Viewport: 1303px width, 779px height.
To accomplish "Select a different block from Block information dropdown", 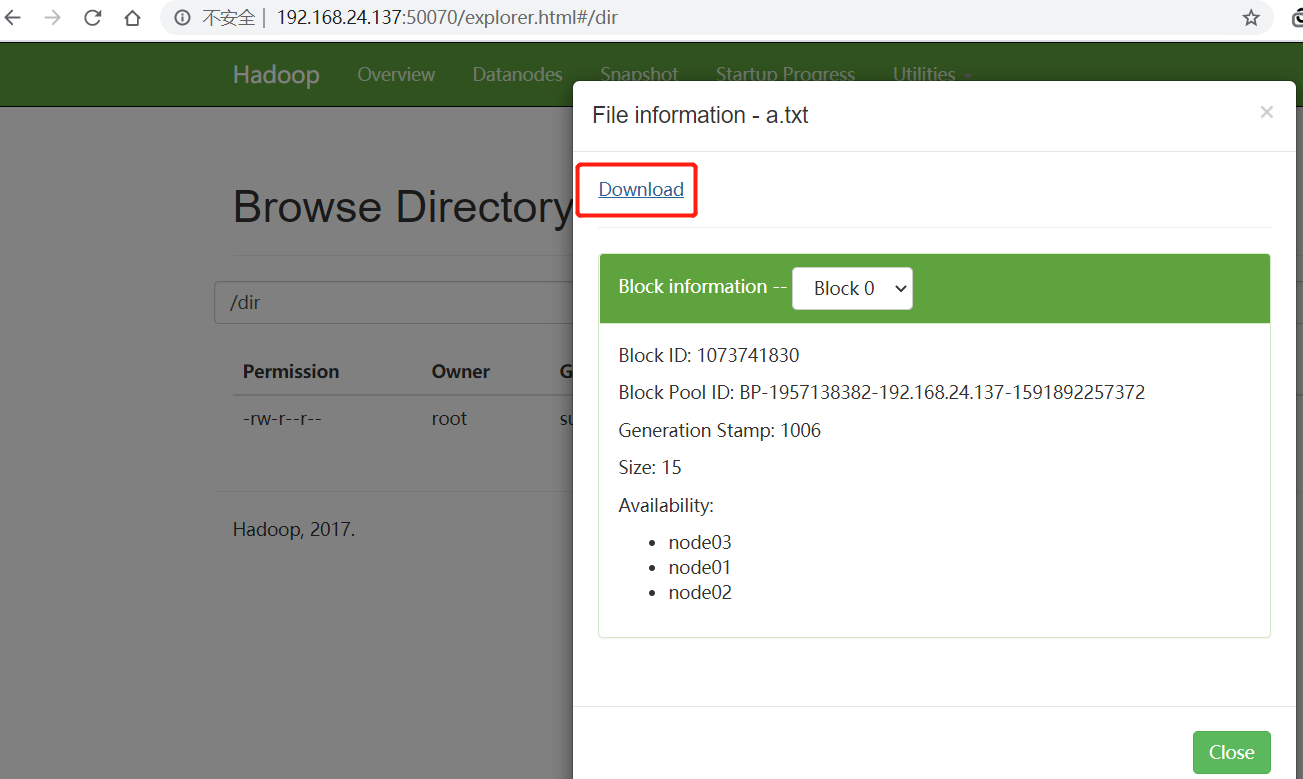I will [852, 288].
